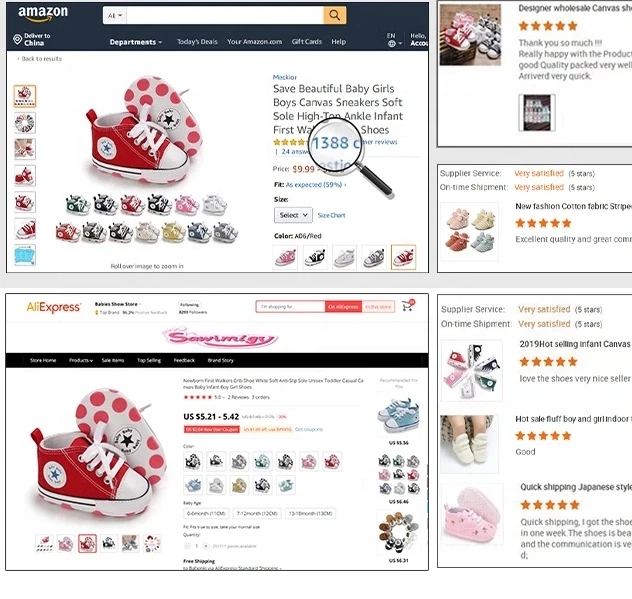
Task: Click the Sewimigy store banner logo
Action: point(220,338)
